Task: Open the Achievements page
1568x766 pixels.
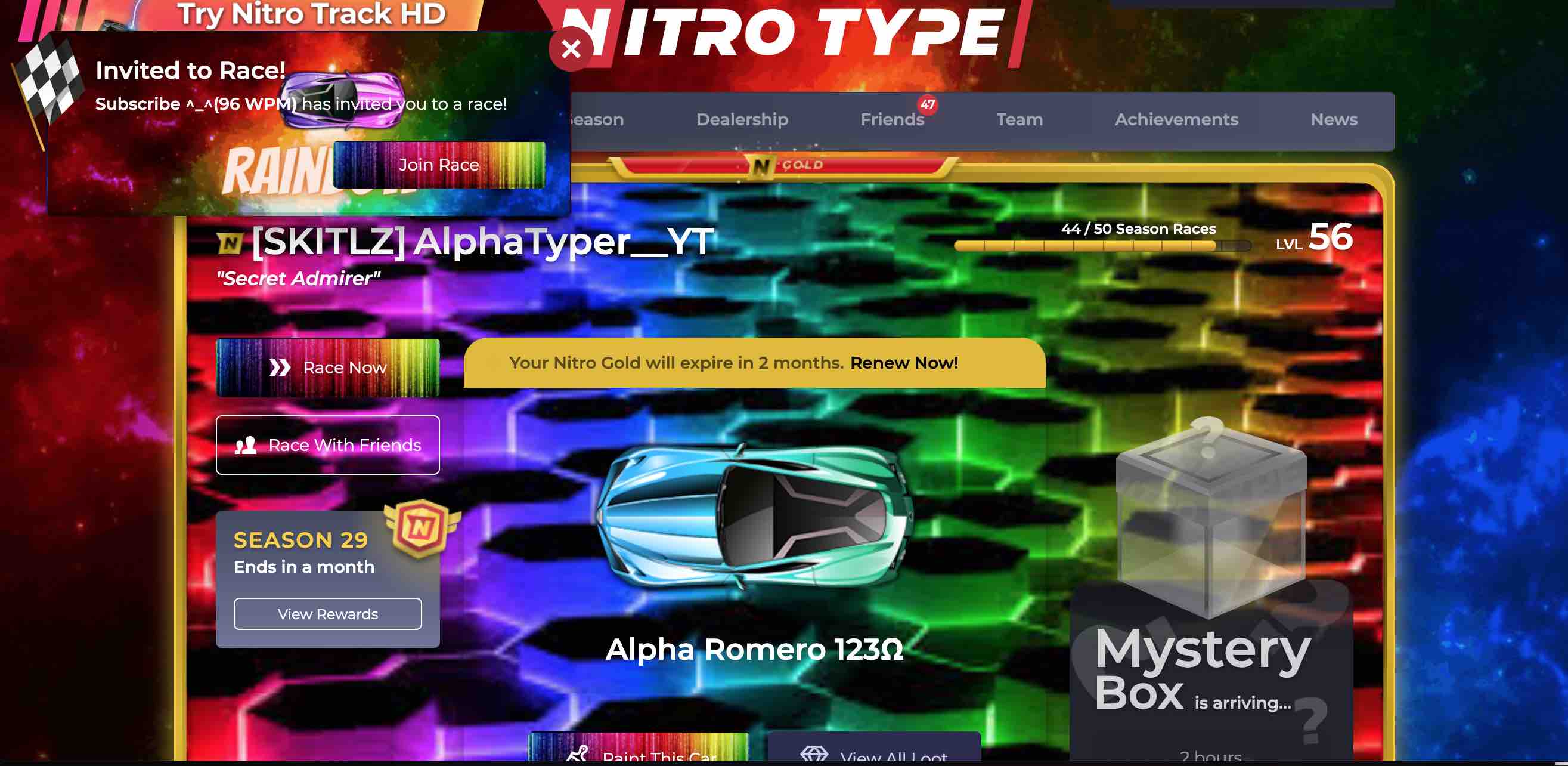Action: point(1177,119)
